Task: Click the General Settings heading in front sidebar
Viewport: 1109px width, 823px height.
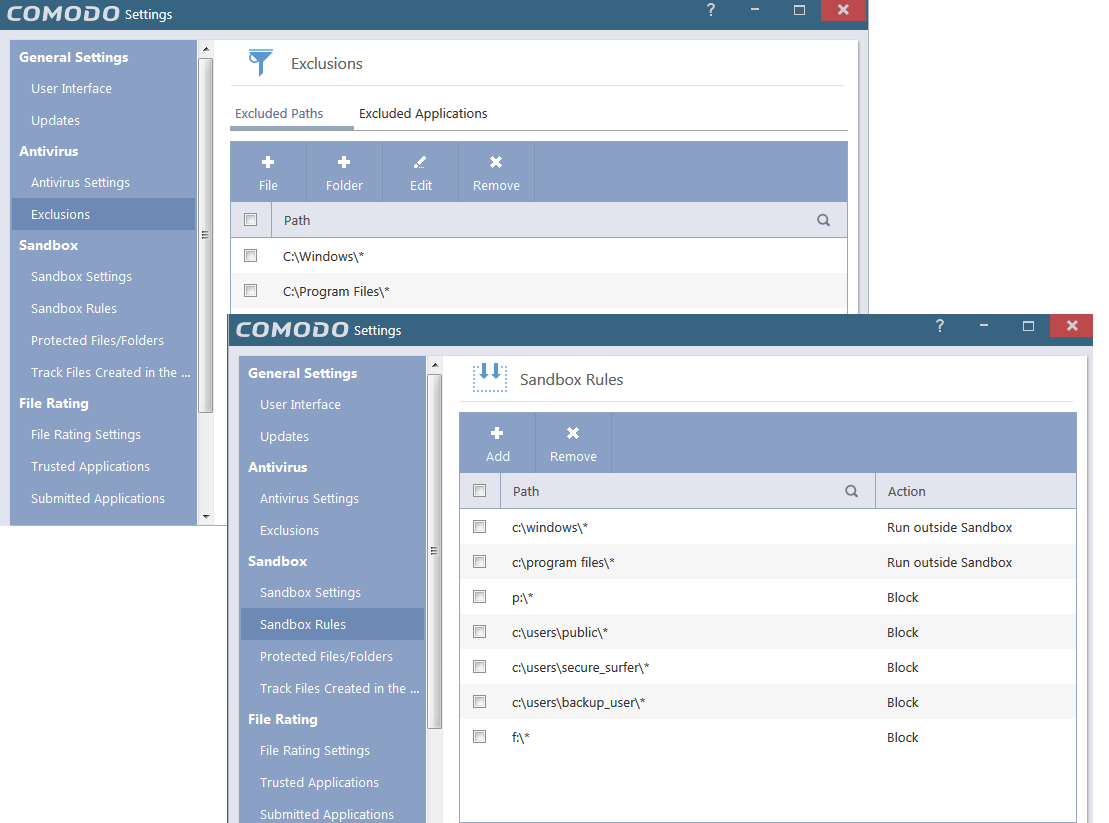Action: coord(303,373)
